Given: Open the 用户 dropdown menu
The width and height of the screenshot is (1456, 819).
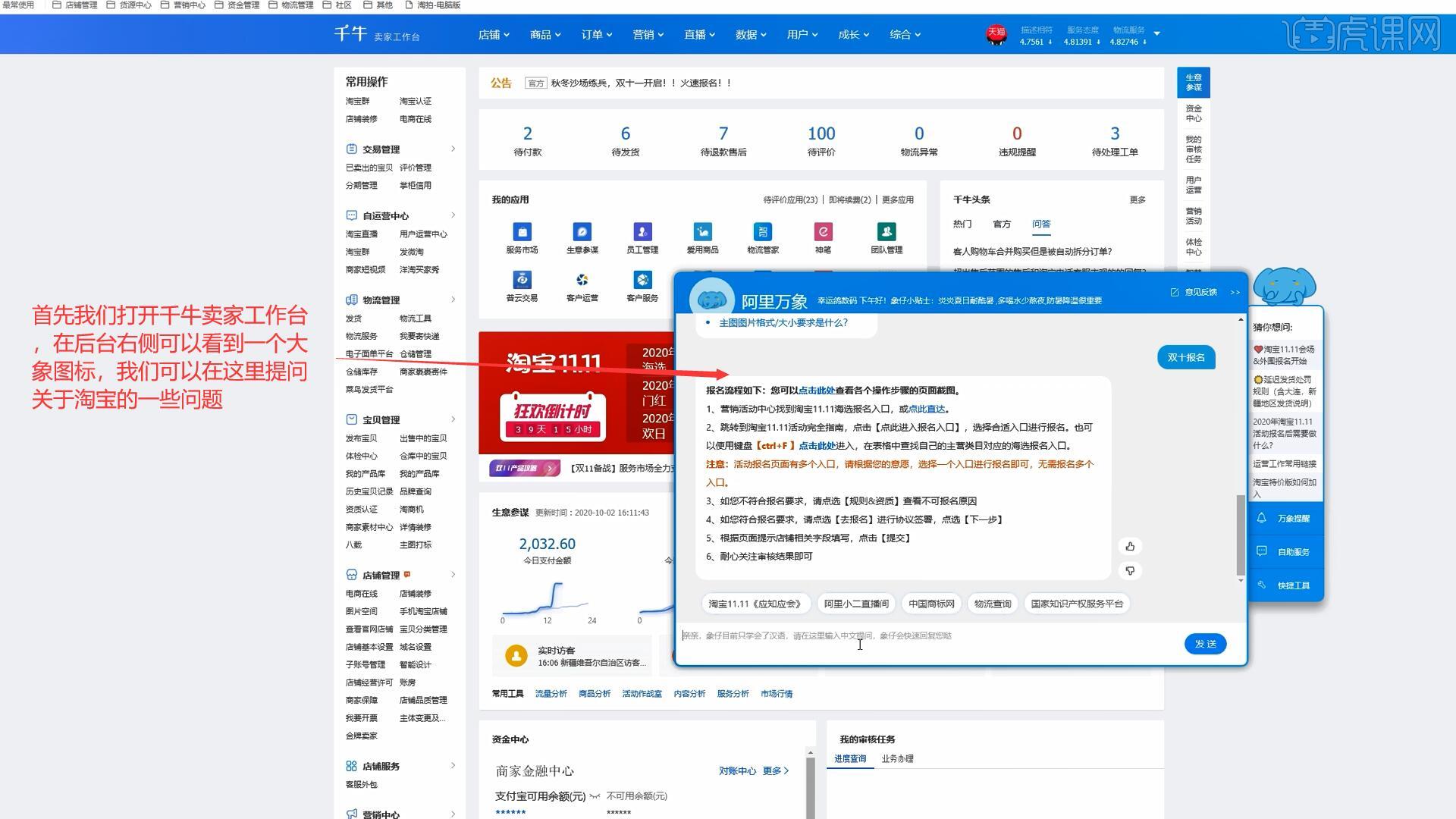Looking at the screenshot, I should (x=802, y=34).
